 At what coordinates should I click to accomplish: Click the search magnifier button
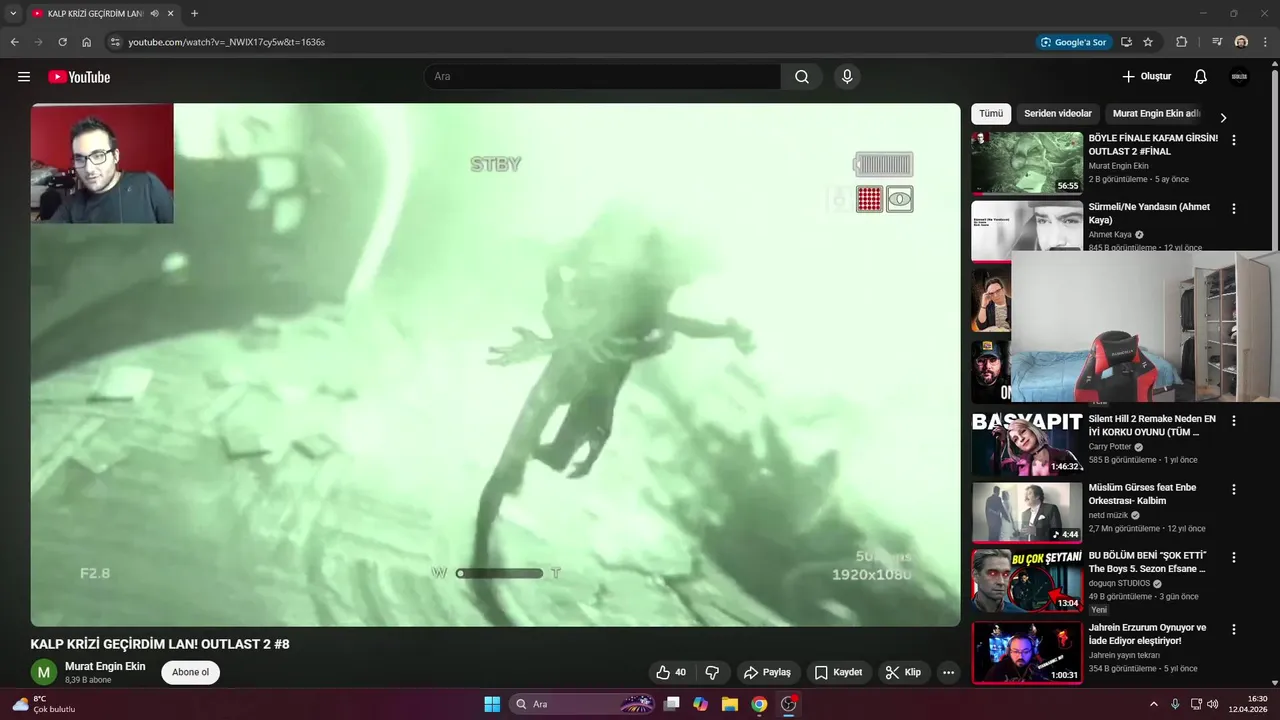(802, 77)
